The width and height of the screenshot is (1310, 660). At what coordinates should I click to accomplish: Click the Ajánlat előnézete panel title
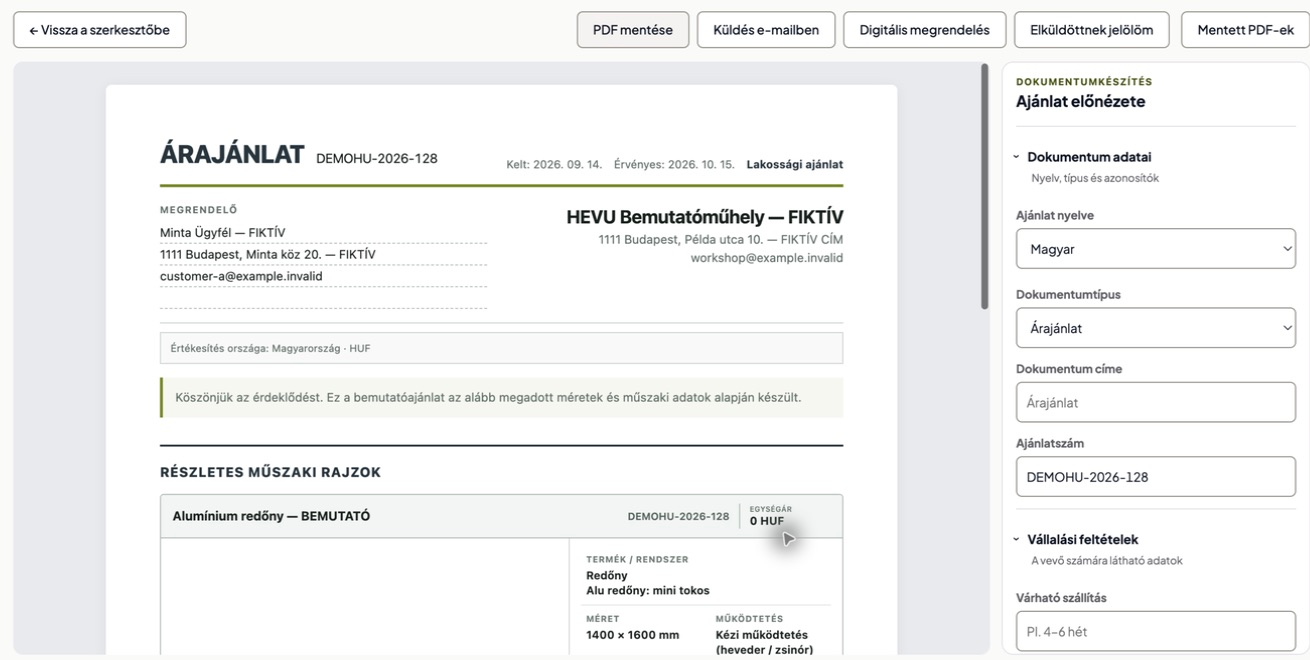(x=1080, y=101)
